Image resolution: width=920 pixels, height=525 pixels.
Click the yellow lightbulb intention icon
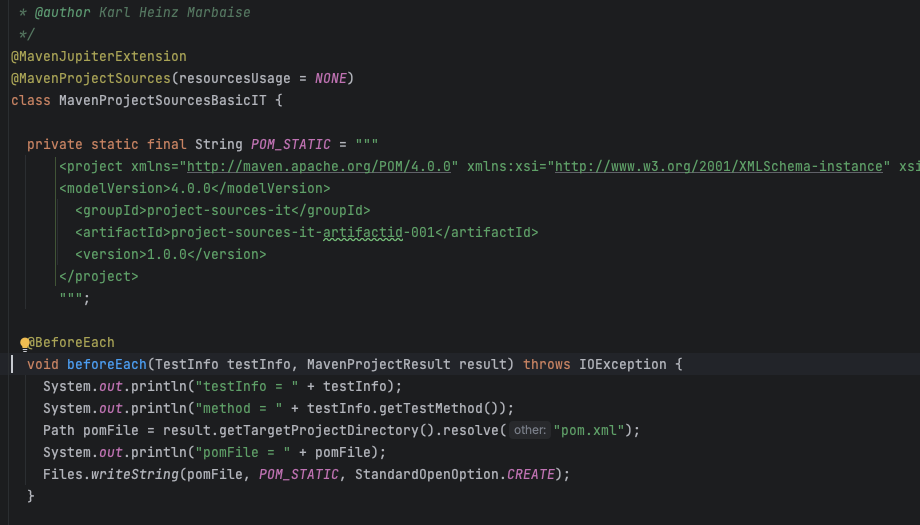[25, 344]
